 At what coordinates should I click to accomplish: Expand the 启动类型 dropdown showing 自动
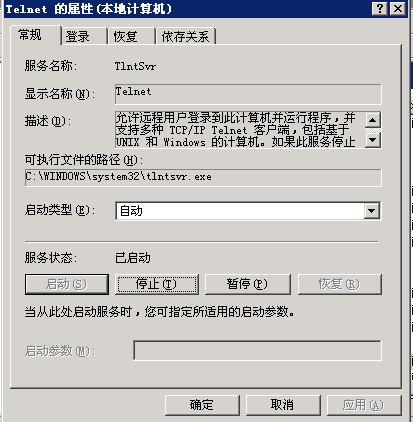pos(372,211)
